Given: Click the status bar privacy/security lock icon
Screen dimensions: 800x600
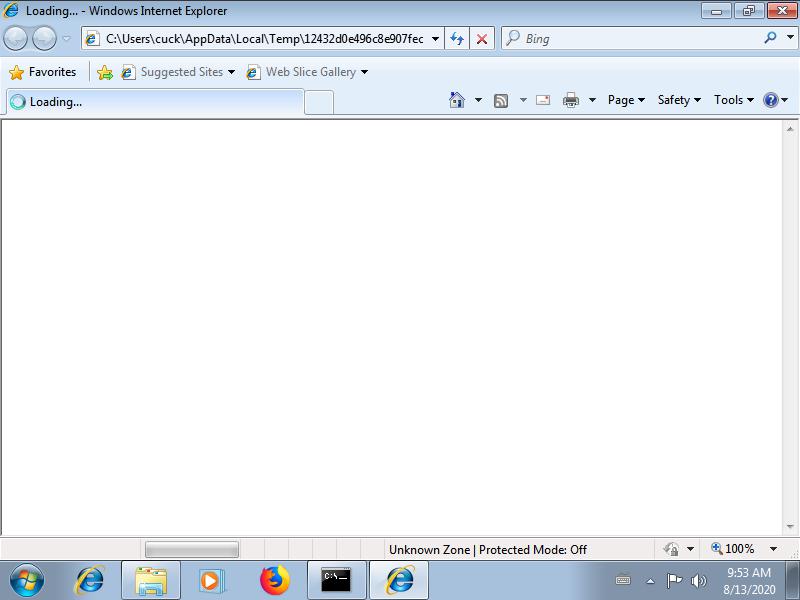Looking at the screenshot, I should pyautogui.click(x=671, y=549).
